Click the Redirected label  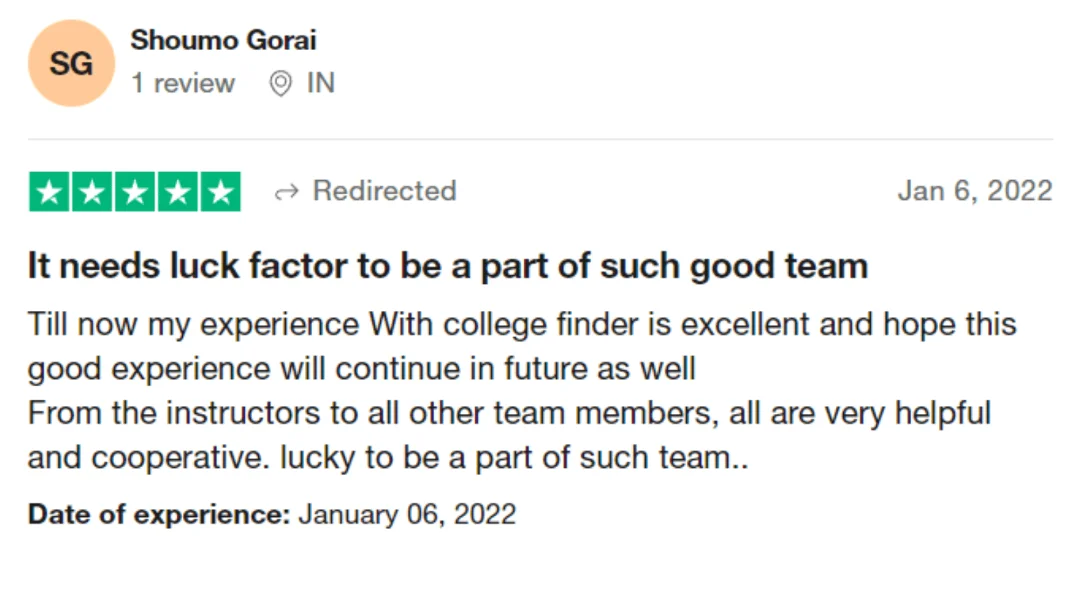tap(384, 191)
